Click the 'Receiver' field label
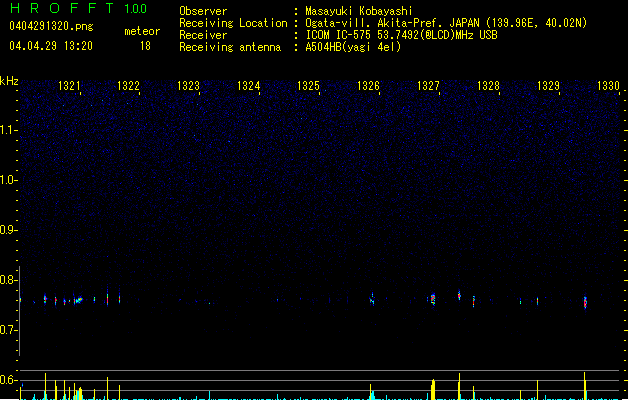 pyautogui.click(x=203, y=35)
